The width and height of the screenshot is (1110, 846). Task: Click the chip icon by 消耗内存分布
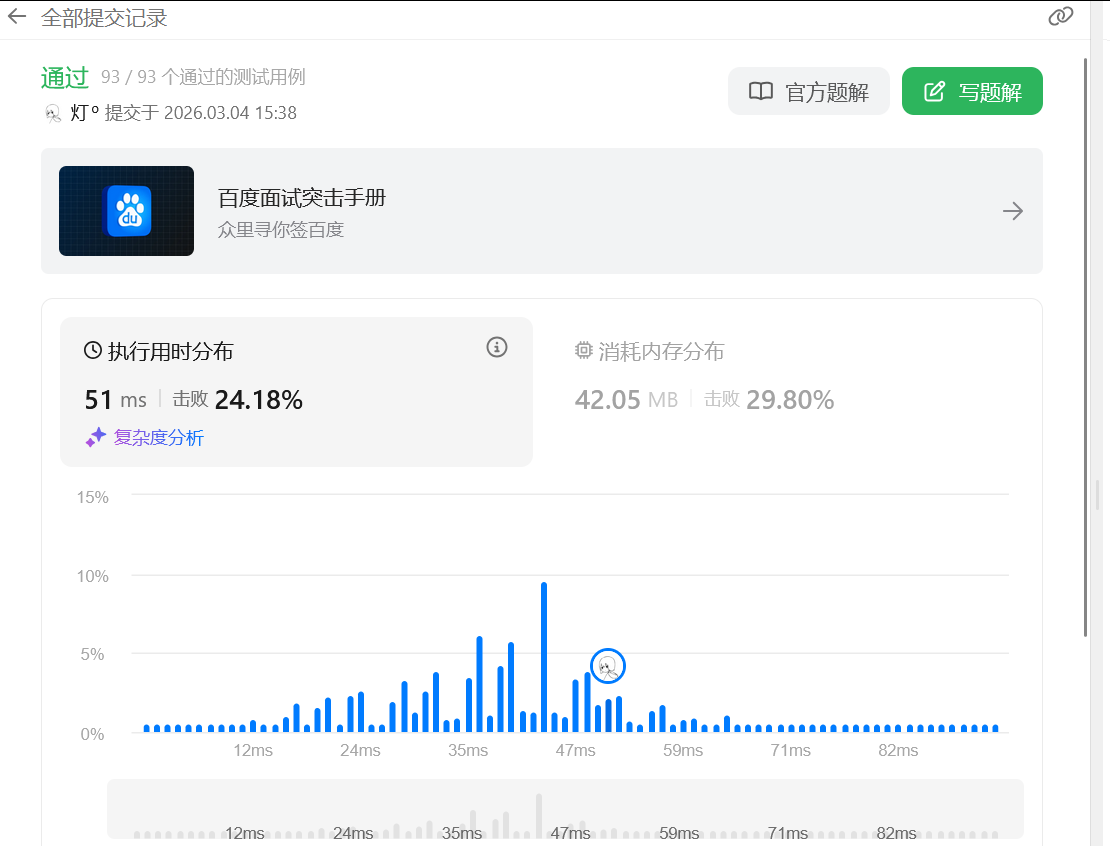tap(584, 351)
